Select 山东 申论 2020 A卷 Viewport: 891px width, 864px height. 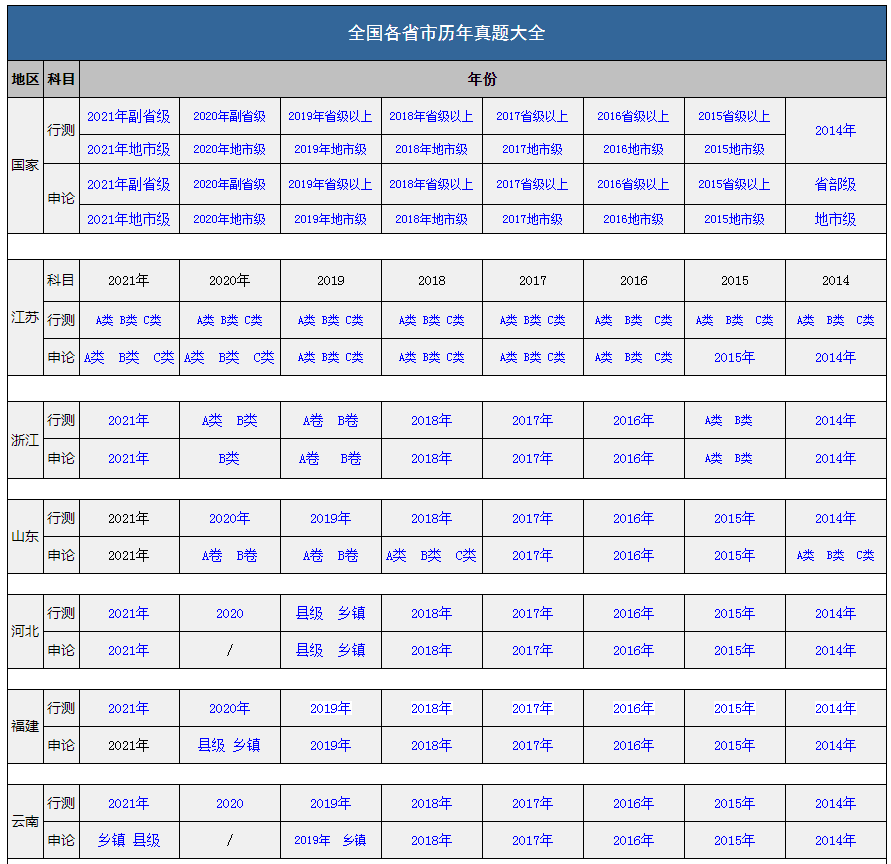click(212, 555)
